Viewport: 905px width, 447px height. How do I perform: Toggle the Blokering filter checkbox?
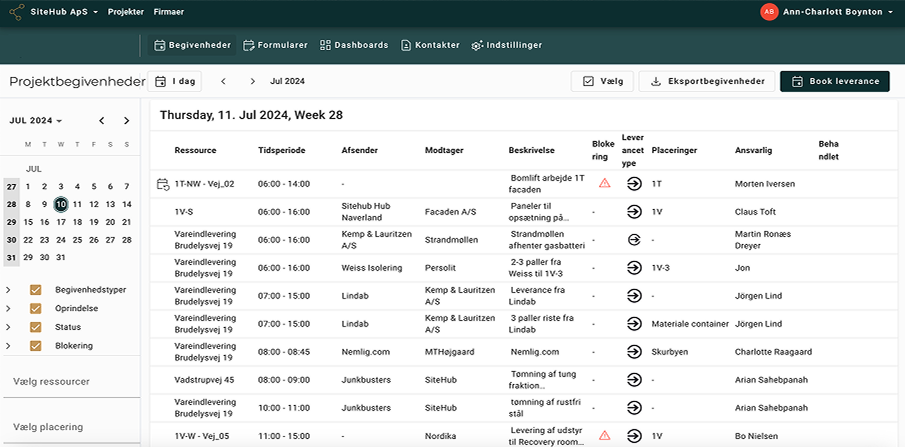[36, 346]
